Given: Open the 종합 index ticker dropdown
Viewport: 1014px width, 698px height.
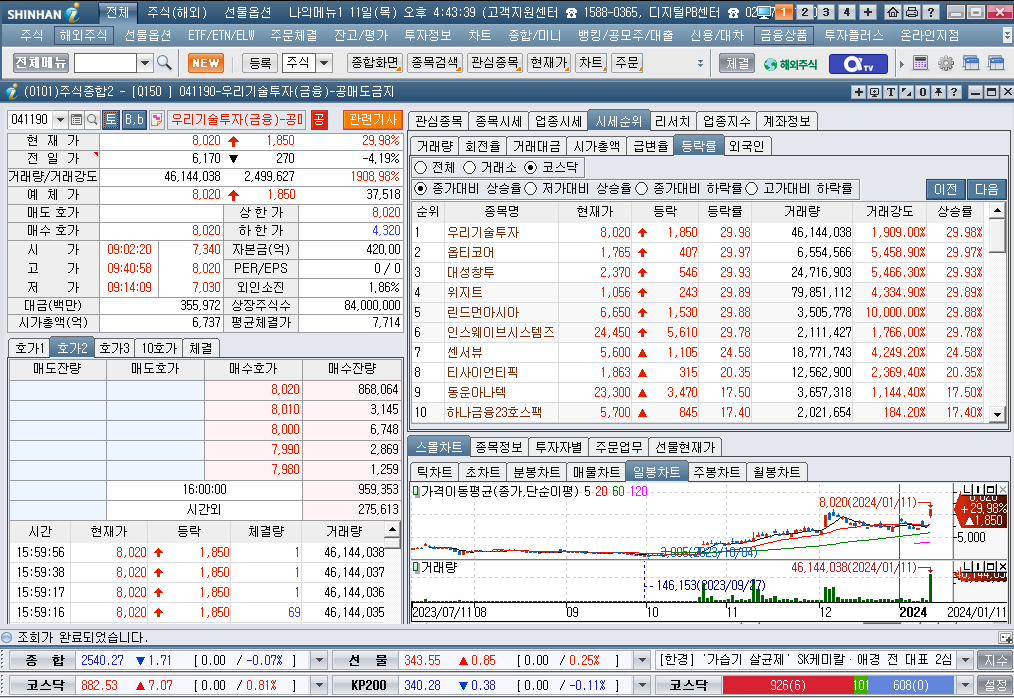Looking at the screenshot, I should pos(319,660).
